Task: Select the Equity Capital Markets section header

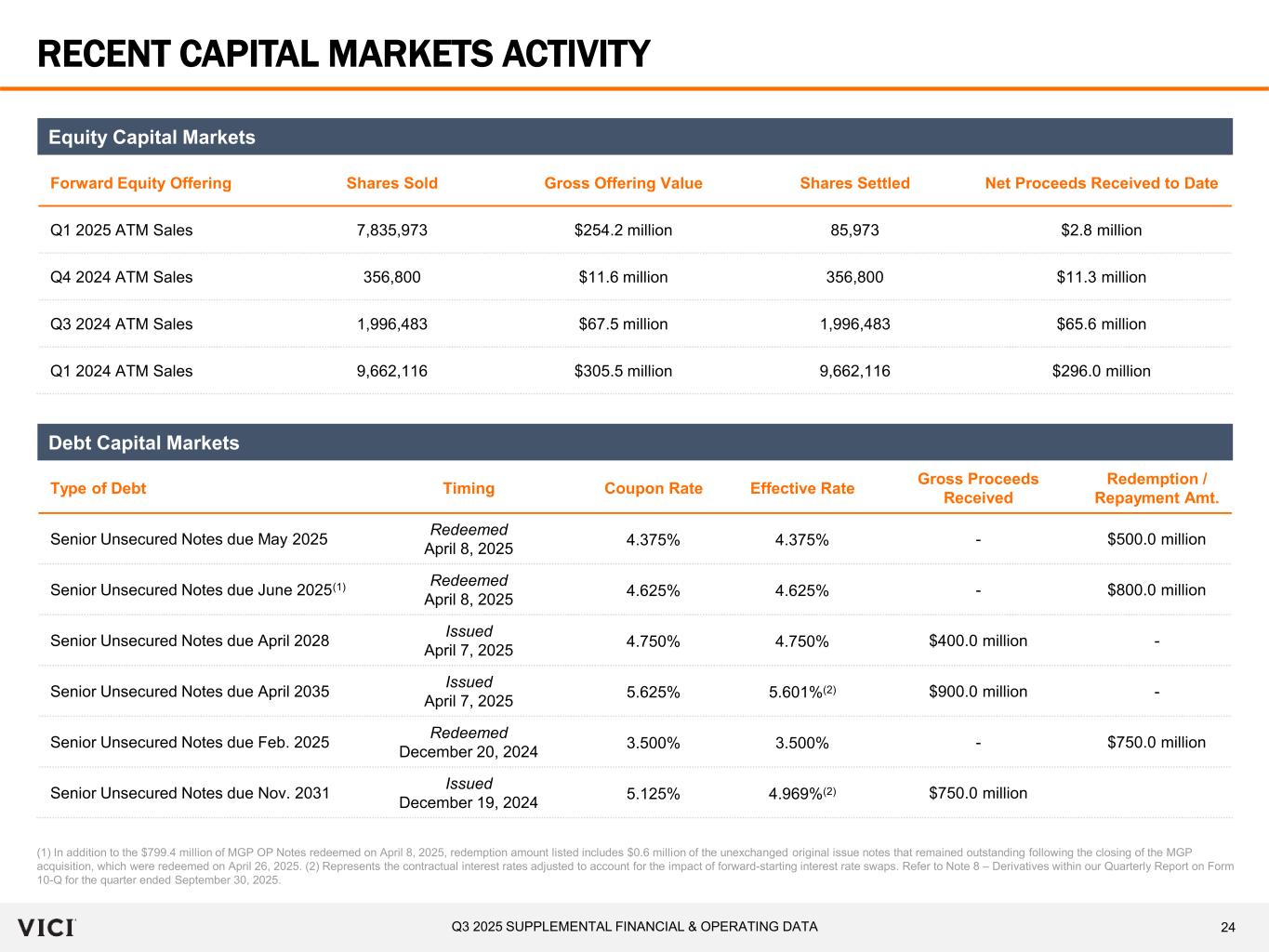Action: click(x=152, y=138)
